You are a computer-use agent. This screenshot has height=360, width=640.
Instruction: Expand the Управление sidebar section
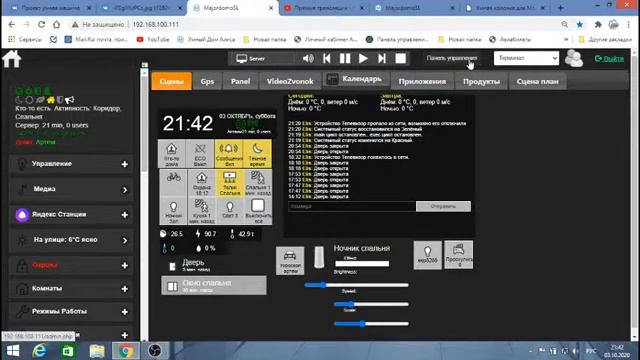click(x=71, y=164)
